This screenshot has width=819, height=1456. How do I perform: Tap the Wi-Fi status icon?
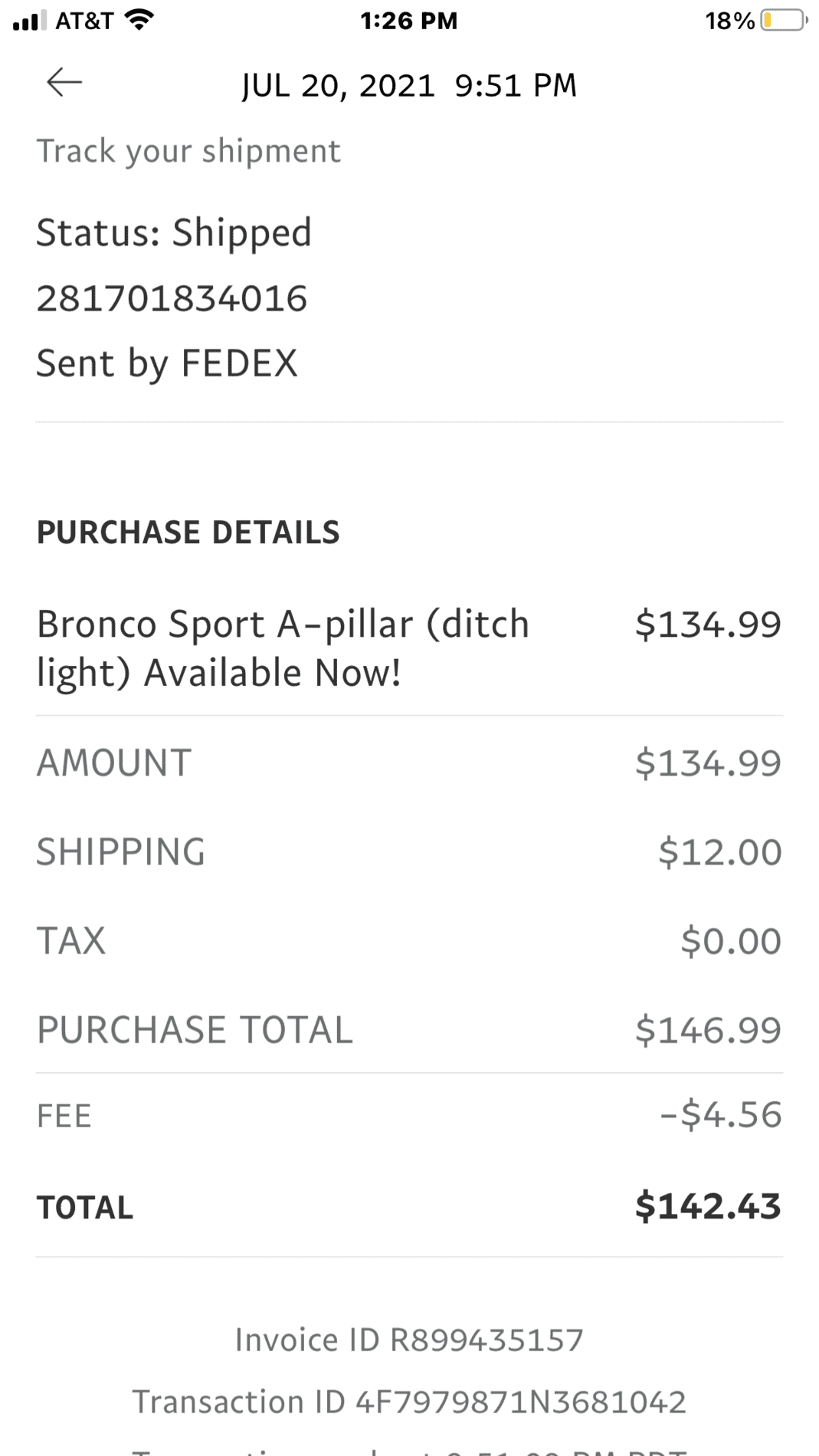[139, 21]
